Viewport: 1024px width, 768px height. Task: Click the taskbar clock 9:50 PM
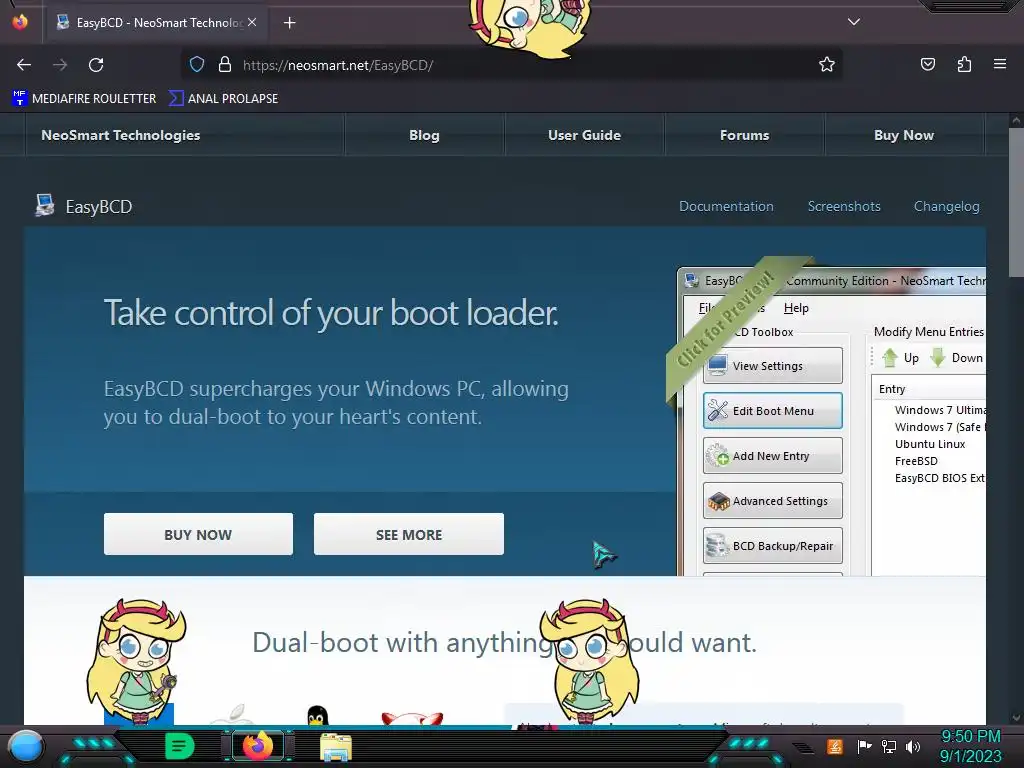pos(970,737)
